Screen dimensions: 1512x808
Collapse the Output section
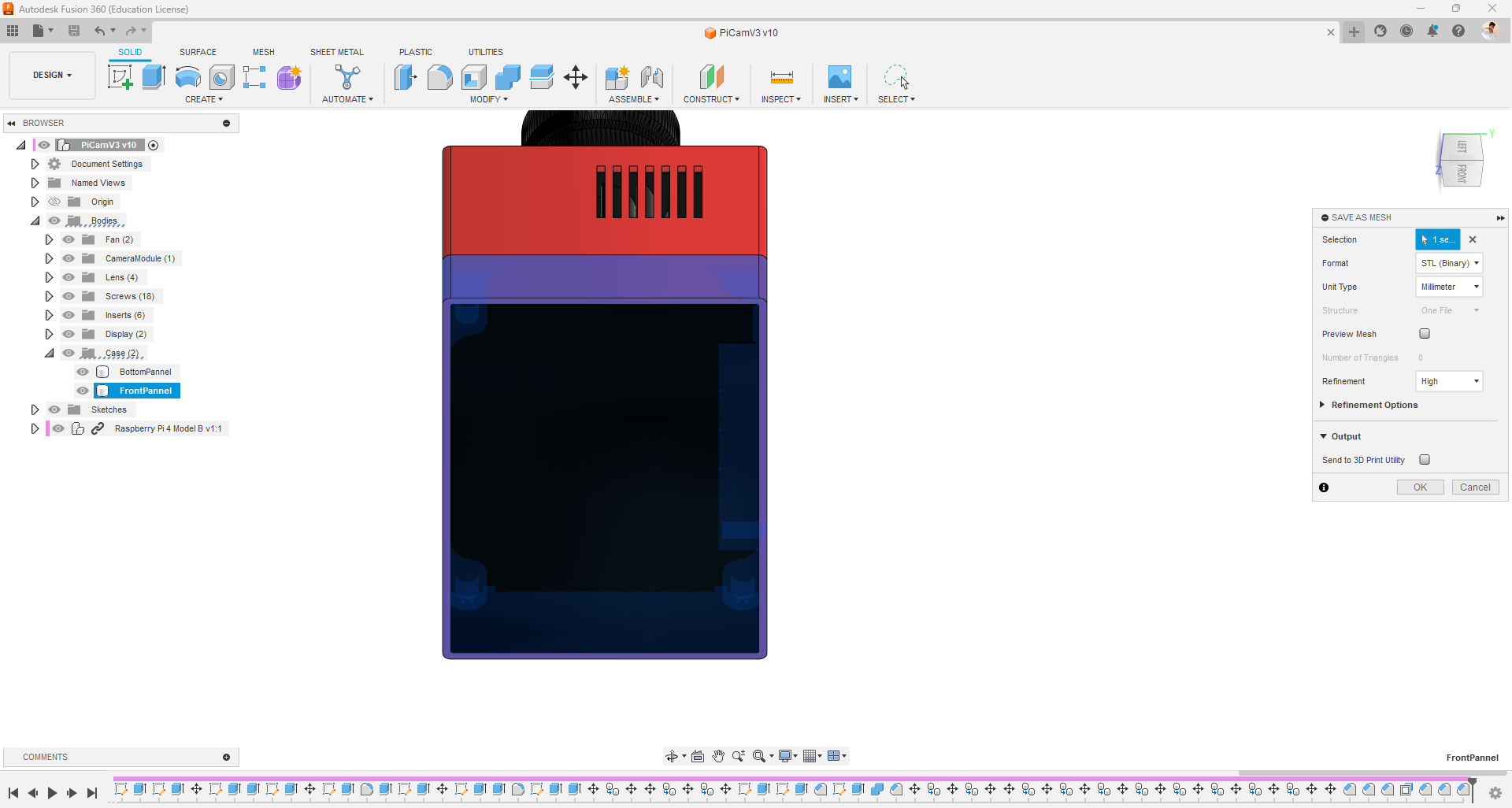click(1323, 436)
